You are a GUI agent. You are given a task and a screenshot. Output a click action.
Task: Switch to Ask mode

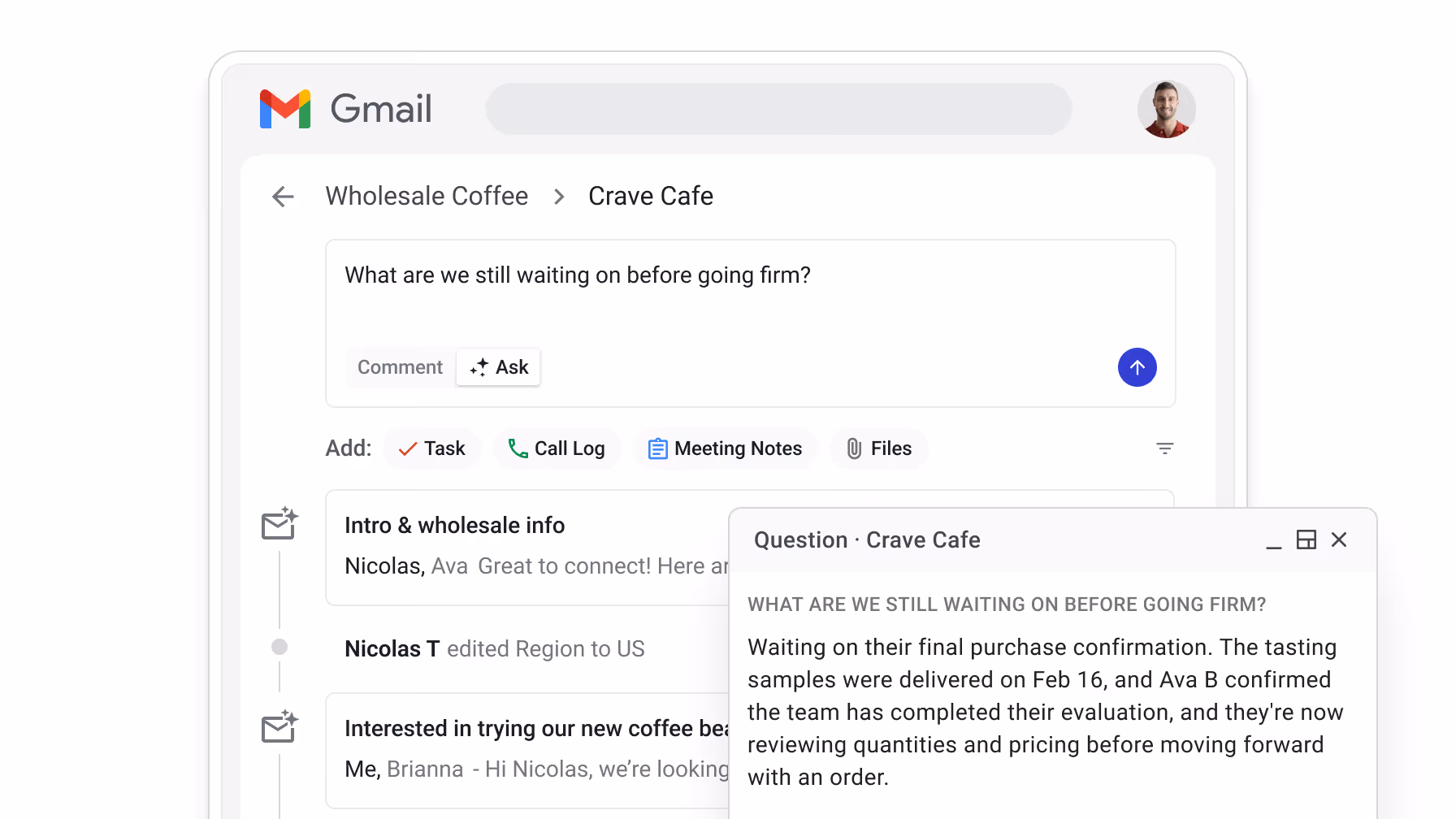tap(499, 367)
